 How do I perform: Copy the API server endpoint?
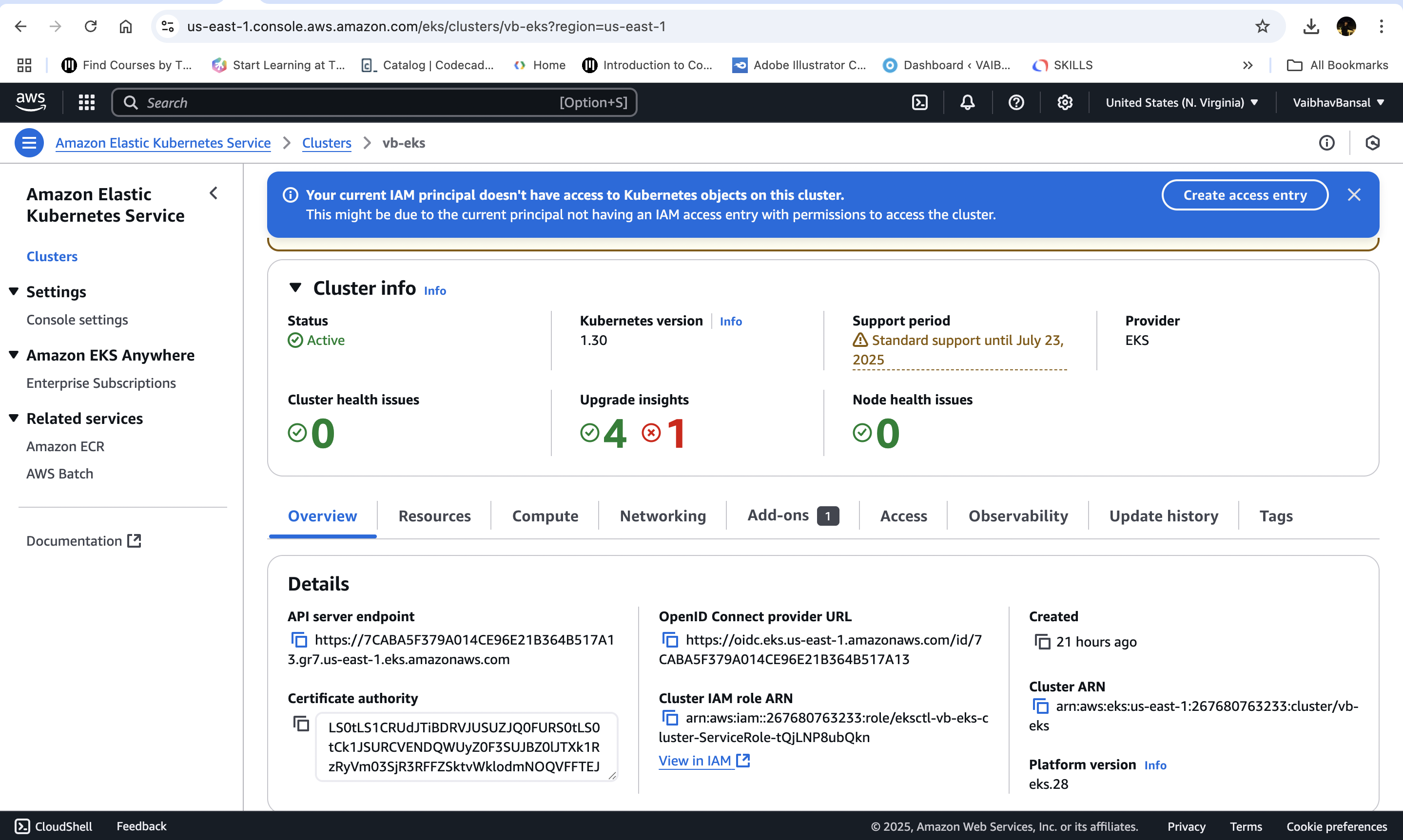(299, 640)
